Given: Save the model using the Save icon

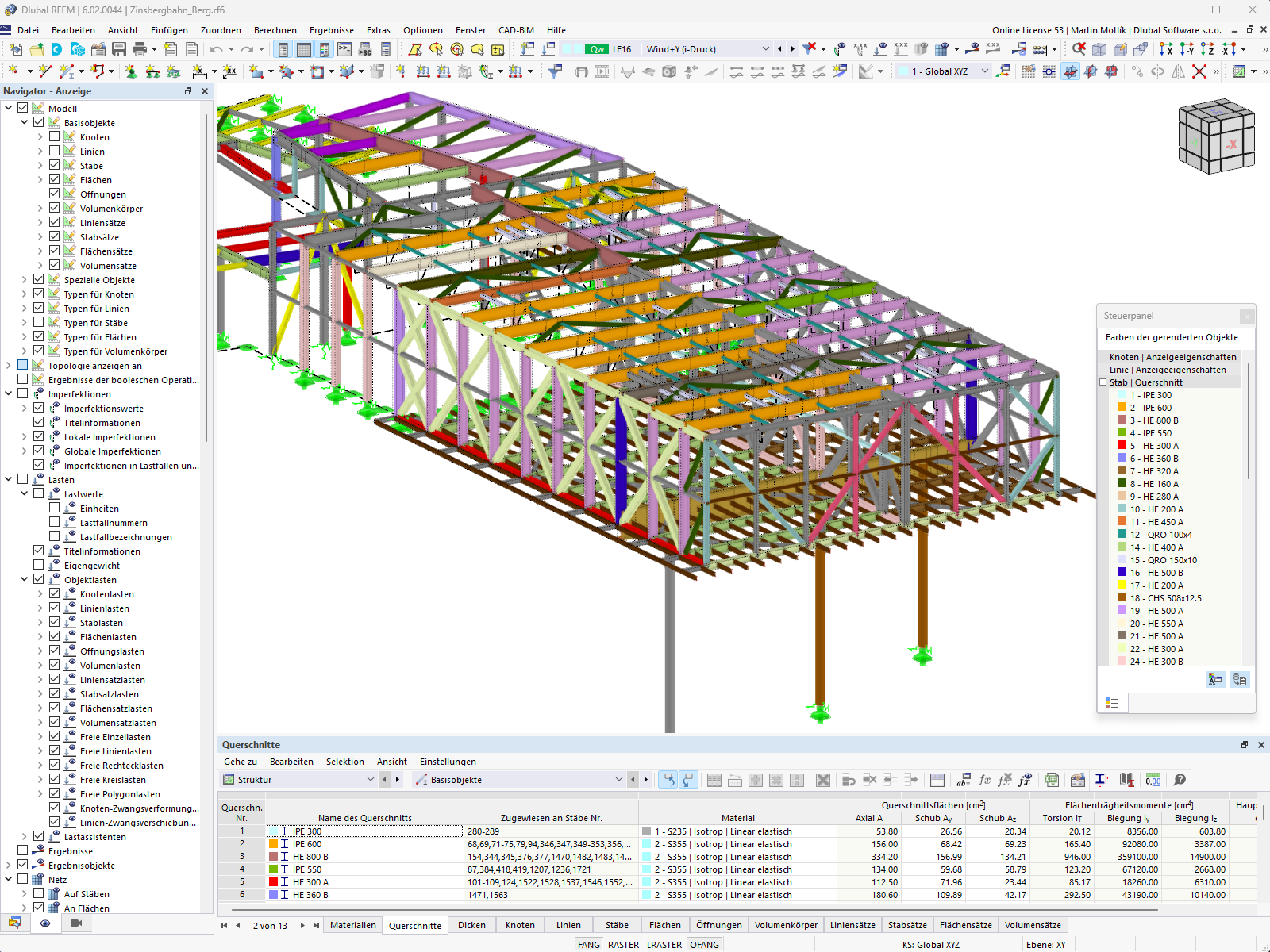Looking at the screenshot, I should click(117, 48).
